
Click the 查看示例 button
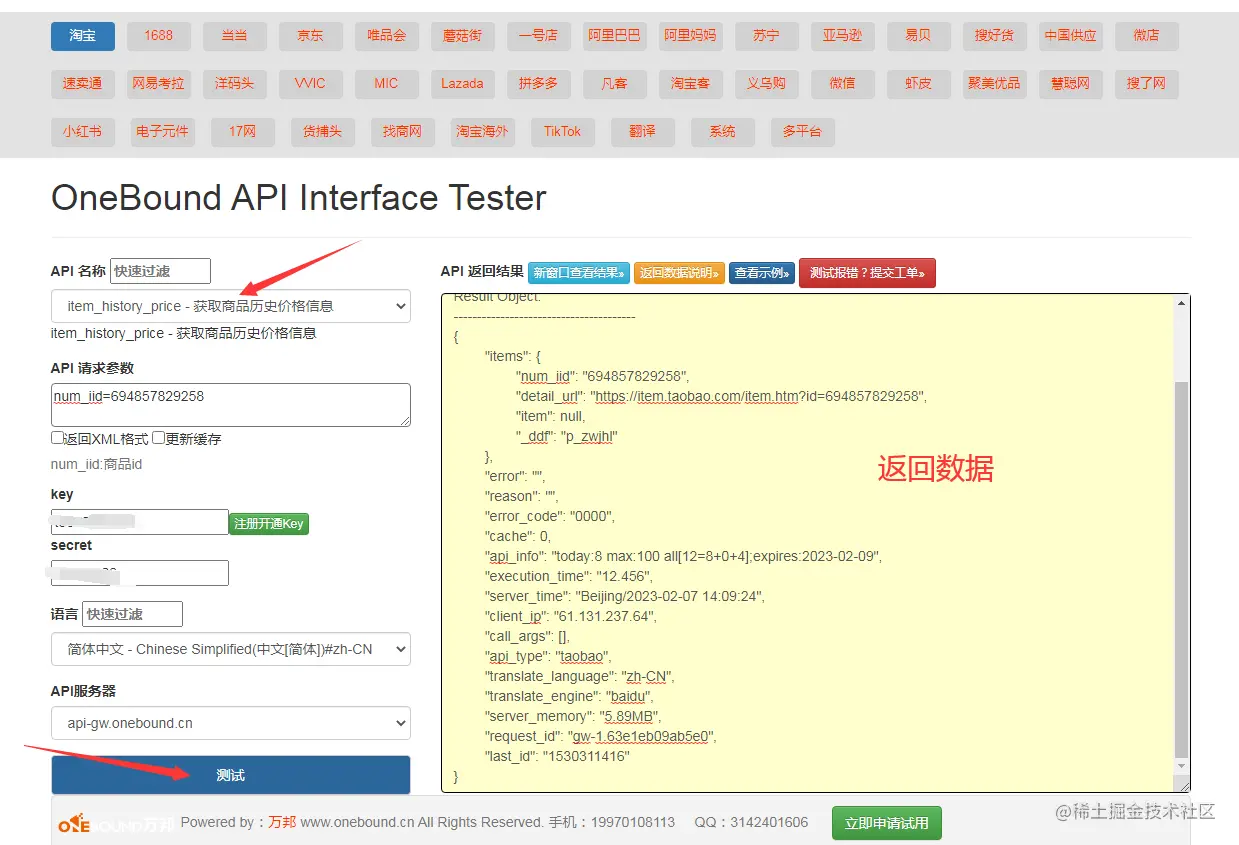pos(762,272)
